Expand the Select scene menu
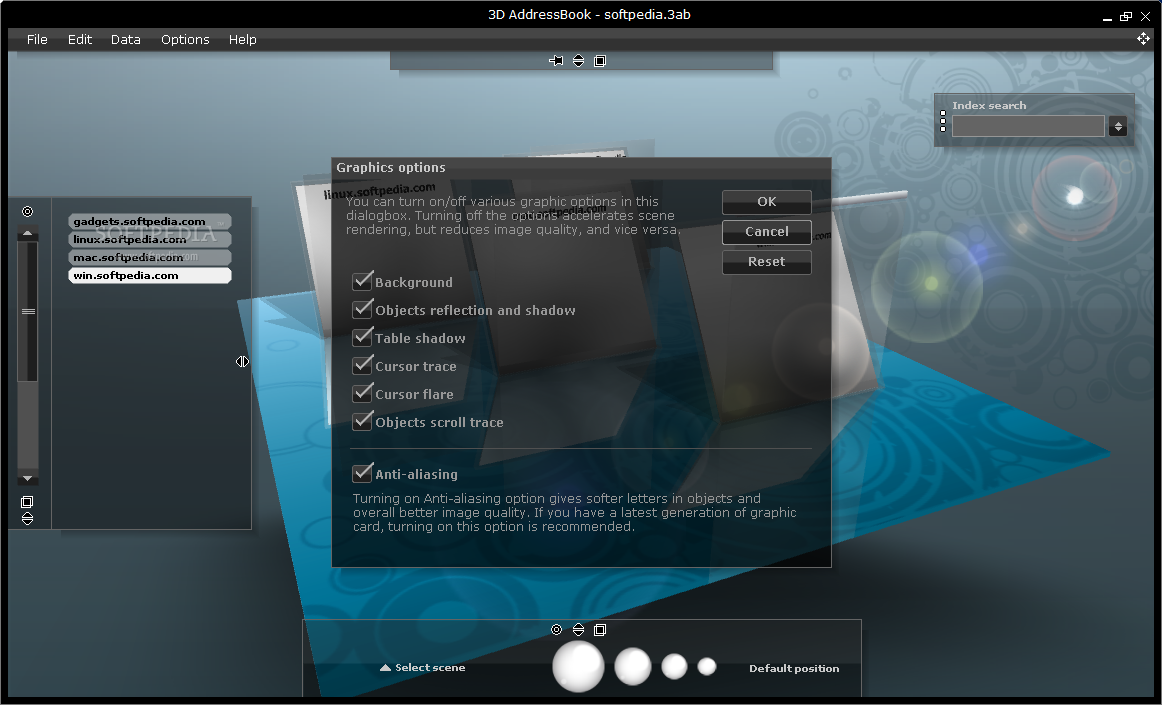 422,667
